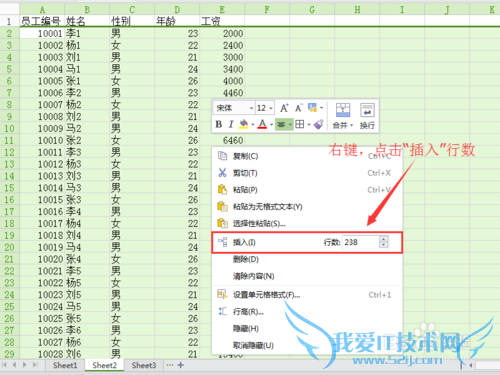
Task: Click cell containing 员工编号
Action: pyautogui.click(x=42, y=21)
